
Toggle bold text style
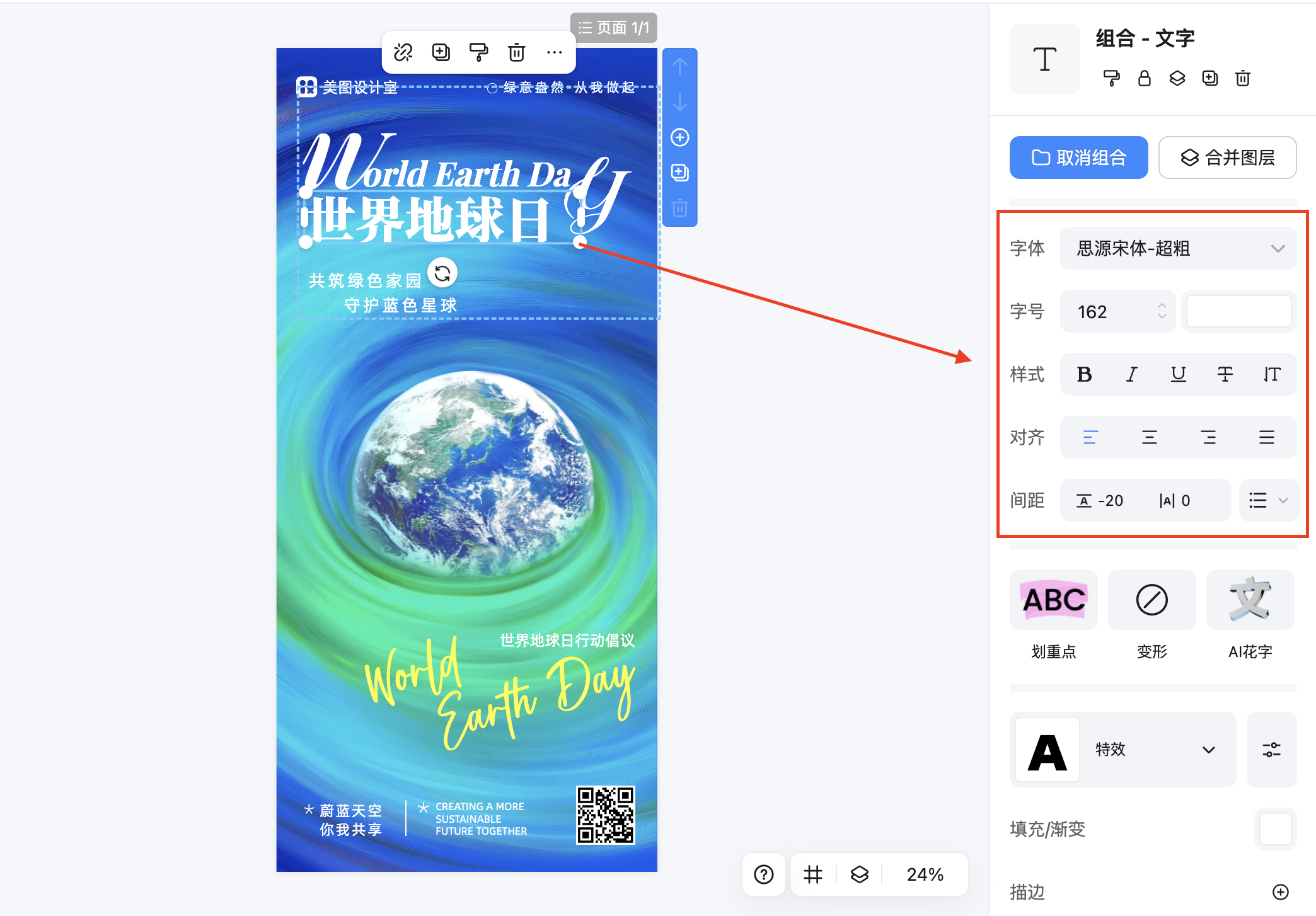1085,374
